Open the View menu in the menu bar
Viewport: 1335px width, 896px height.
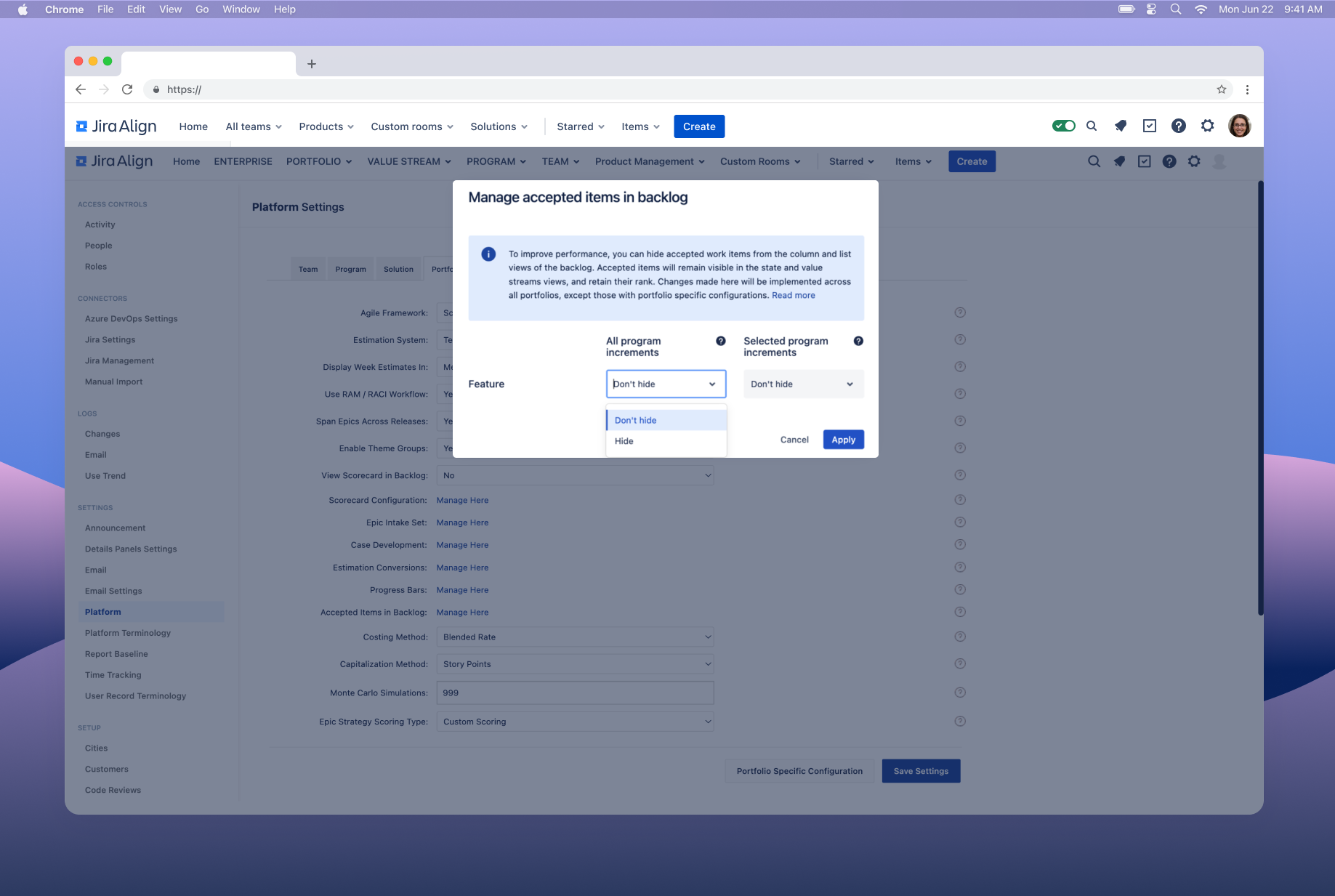(170, 9)
